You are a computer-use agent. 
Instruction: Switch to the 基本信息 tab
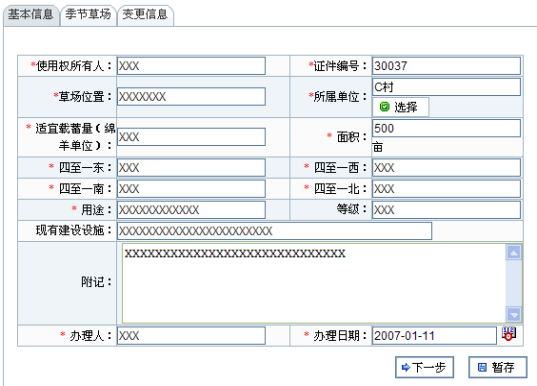[x=31, y=15]
